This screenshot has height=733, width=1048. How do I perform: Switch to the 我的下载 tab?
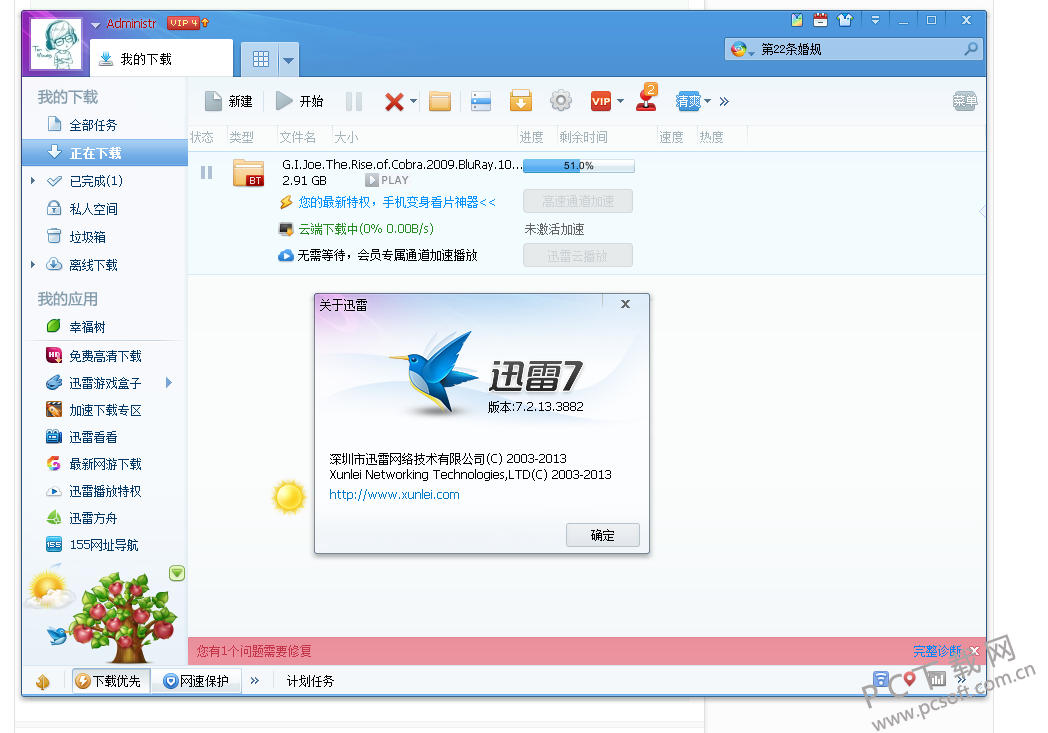[162, 59]
